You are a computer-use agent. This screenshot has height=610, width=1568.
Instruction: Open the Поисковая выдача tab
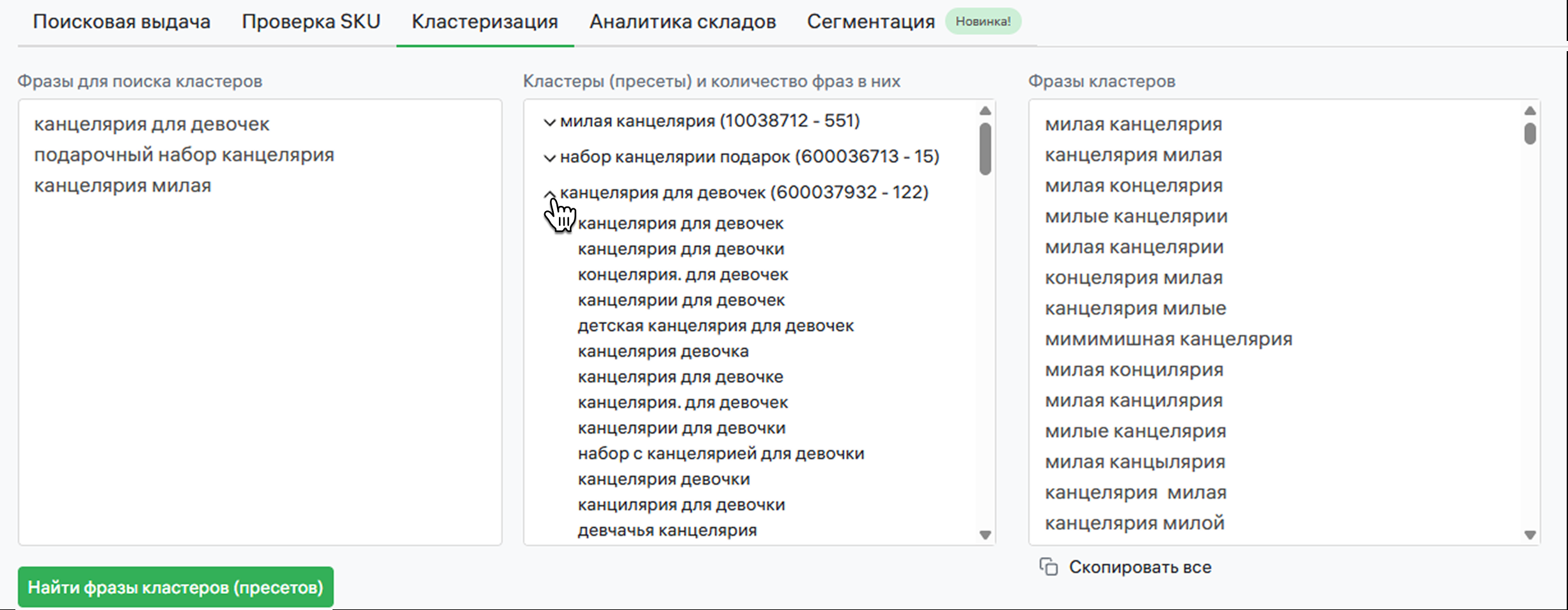[122, 22]
